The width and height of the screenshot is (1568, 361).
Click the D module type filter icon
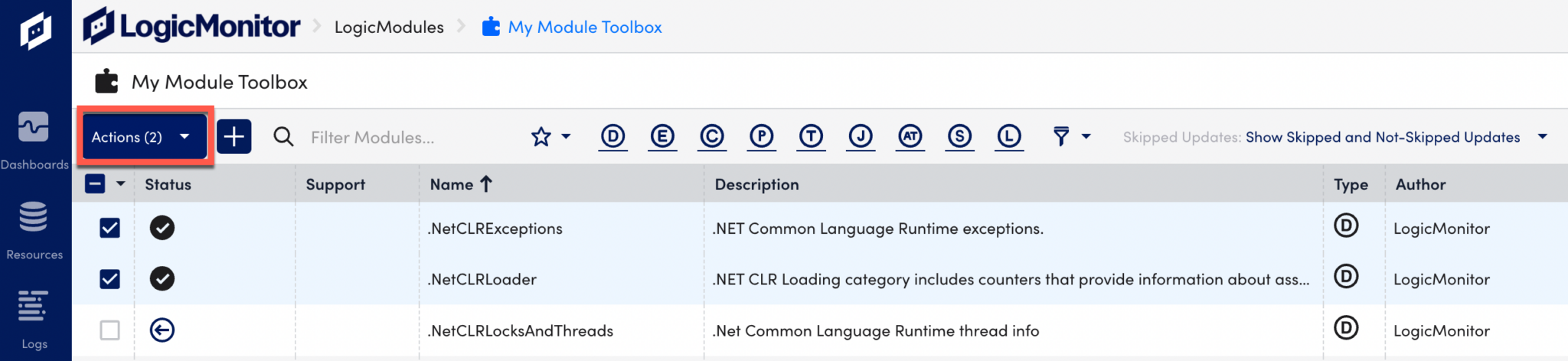tap(612, 136)
